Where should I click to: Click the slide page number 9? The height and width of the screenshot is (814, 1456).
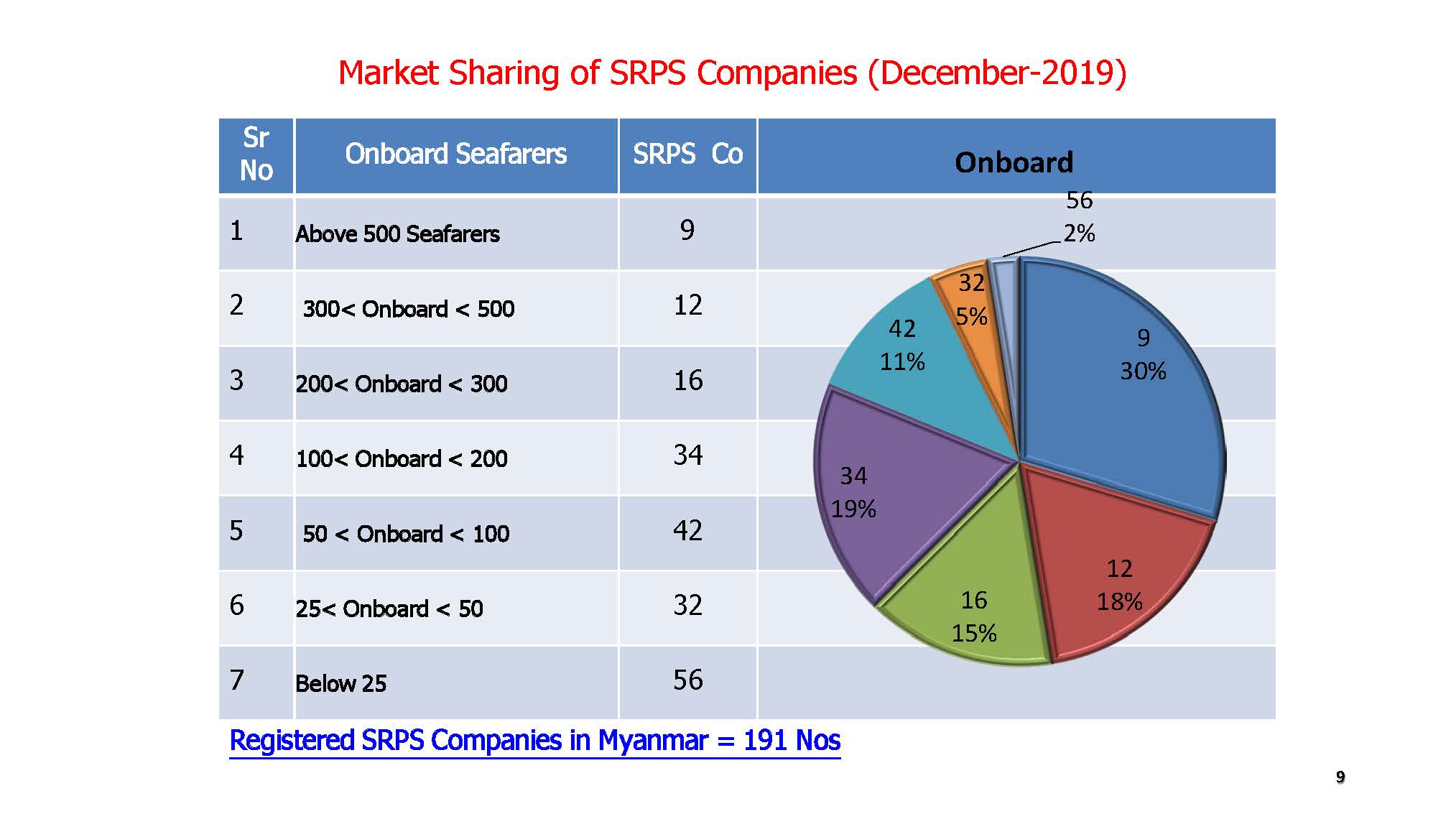1340,777
